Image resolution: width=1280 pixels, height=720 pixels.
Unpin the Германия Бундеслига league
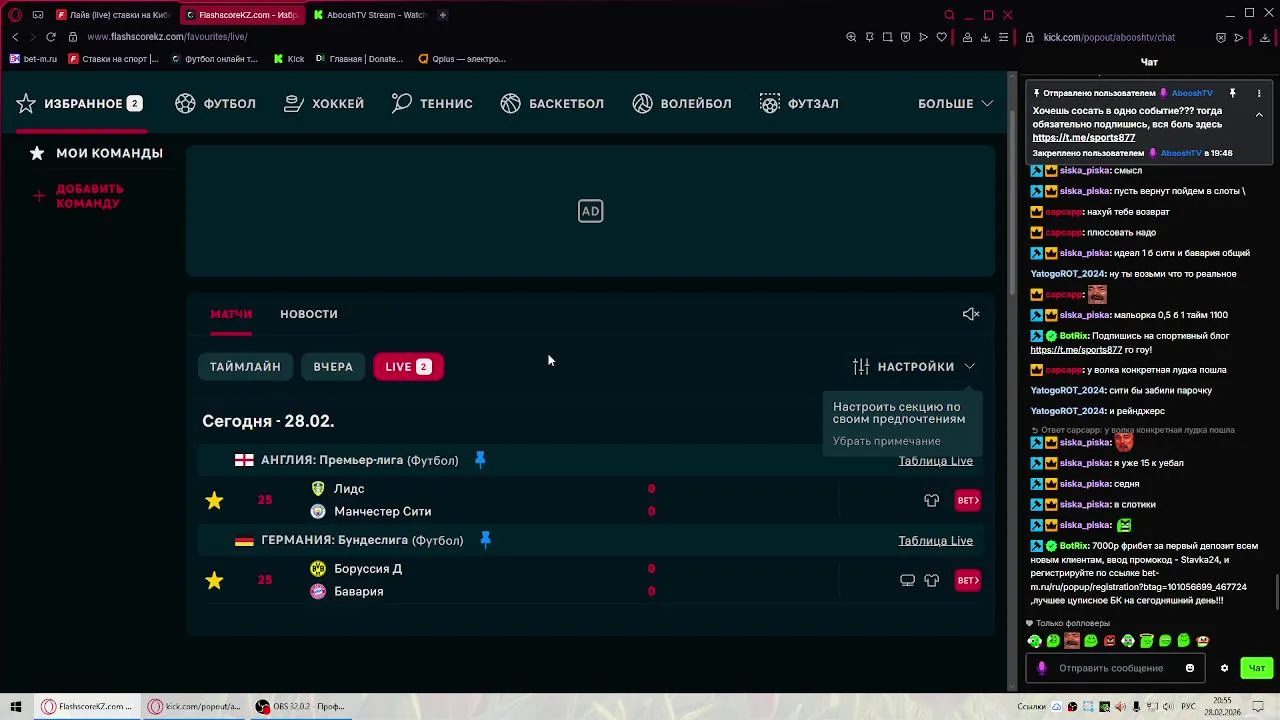coord(485,540)
